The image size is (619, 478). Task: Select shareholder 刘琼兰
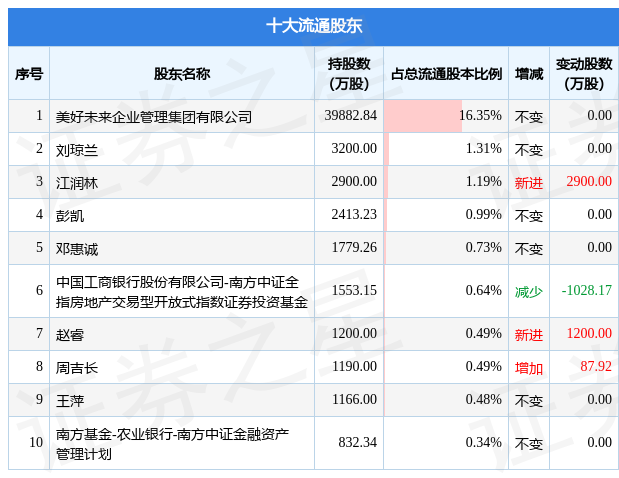coord(77,149)
